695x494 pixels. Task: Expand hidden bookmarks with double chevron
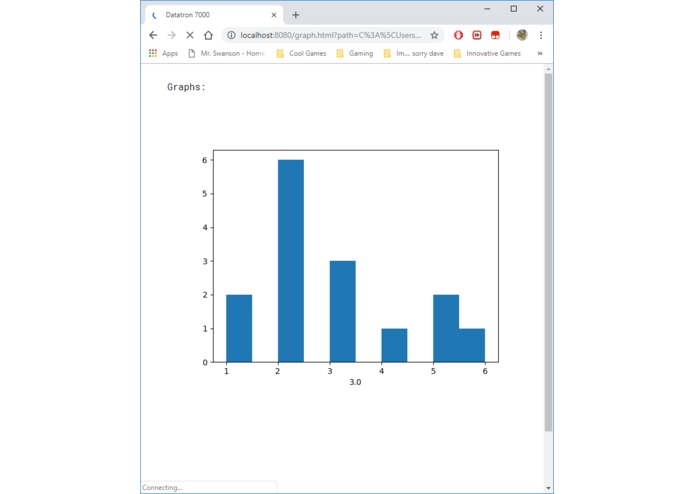540,53
